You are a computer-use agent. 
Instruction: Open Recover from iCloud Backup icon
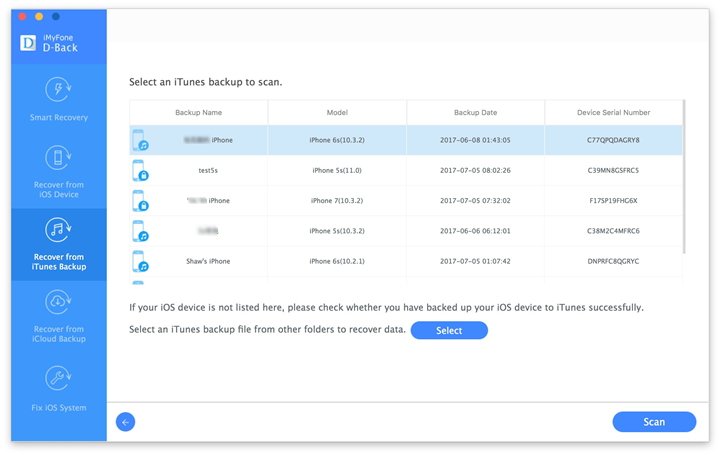pos(58,302)
